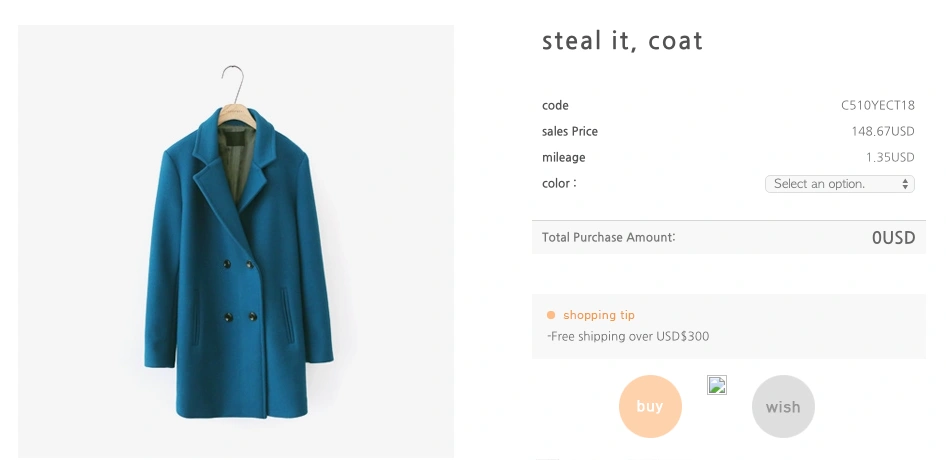Click the "steal it, coat" product title

pos(622,41)
